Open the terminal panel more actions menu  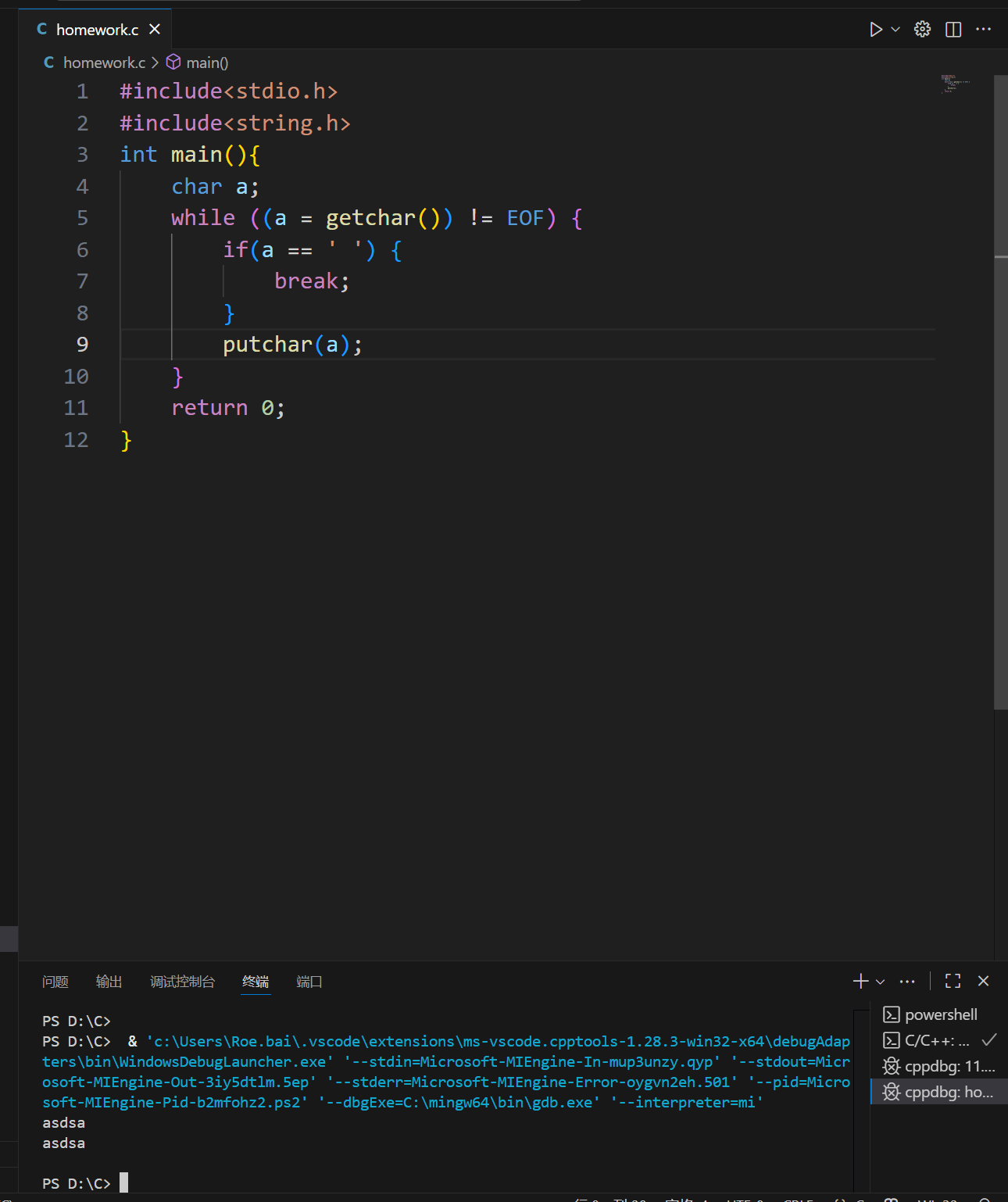(907, 981)
